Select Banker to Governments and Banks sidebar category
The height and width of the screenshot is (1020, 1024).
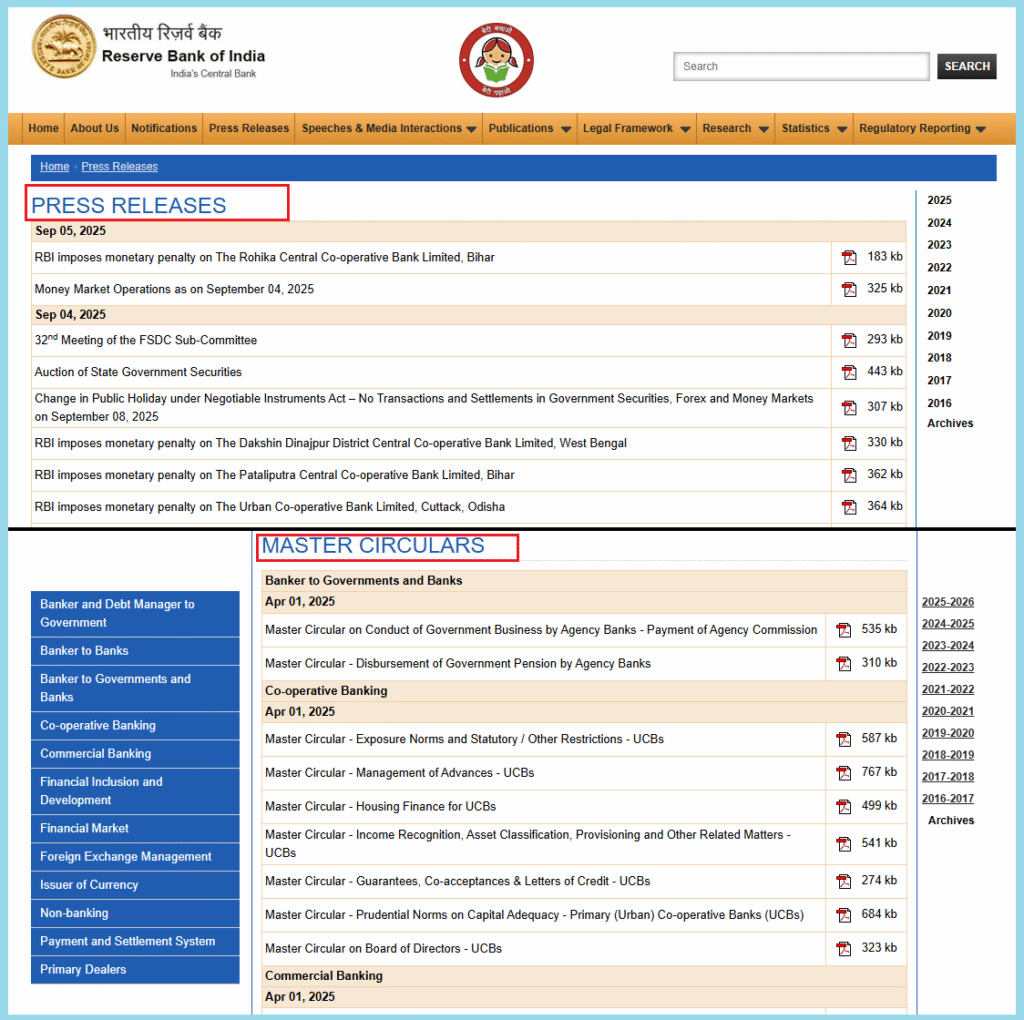point(135,688)
